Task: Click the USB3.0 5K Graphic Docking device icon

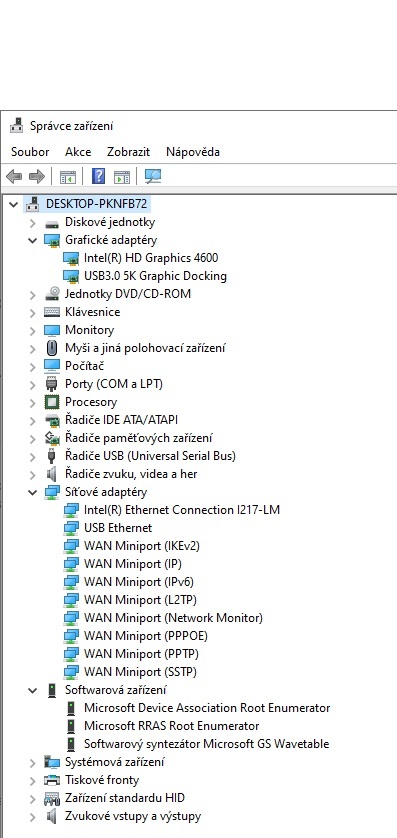Action: (x=71, y=276)
